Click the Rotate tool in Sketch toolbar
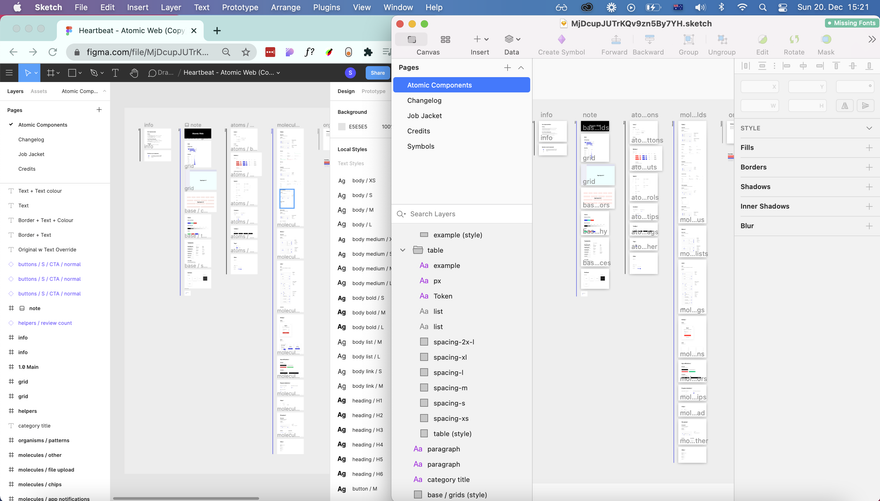 click(794, 40)
